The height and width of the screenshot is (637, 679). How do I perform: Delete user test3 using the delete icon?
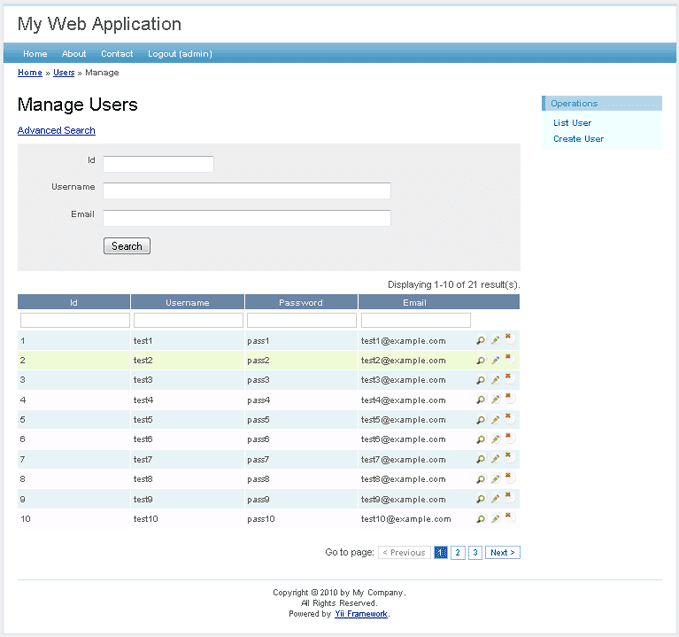508,377
